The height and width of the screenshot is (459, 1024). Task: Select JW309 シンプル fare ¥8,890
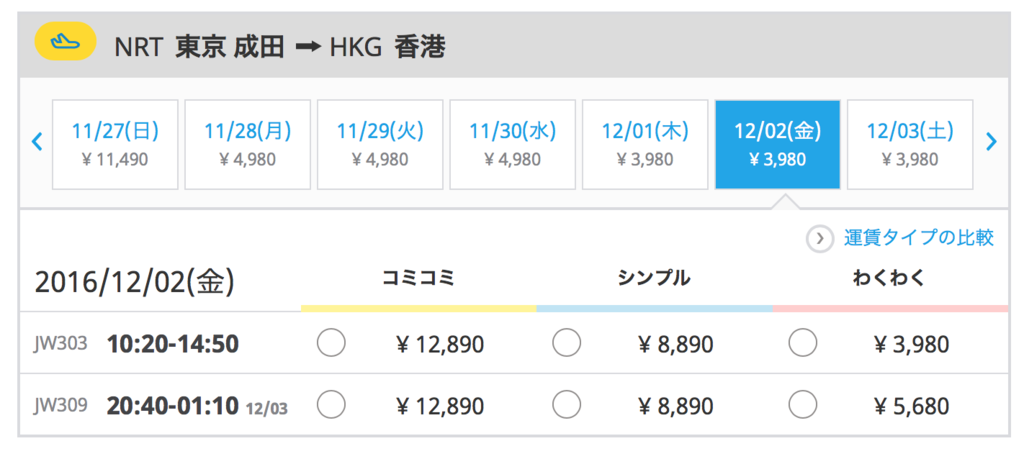566,405
